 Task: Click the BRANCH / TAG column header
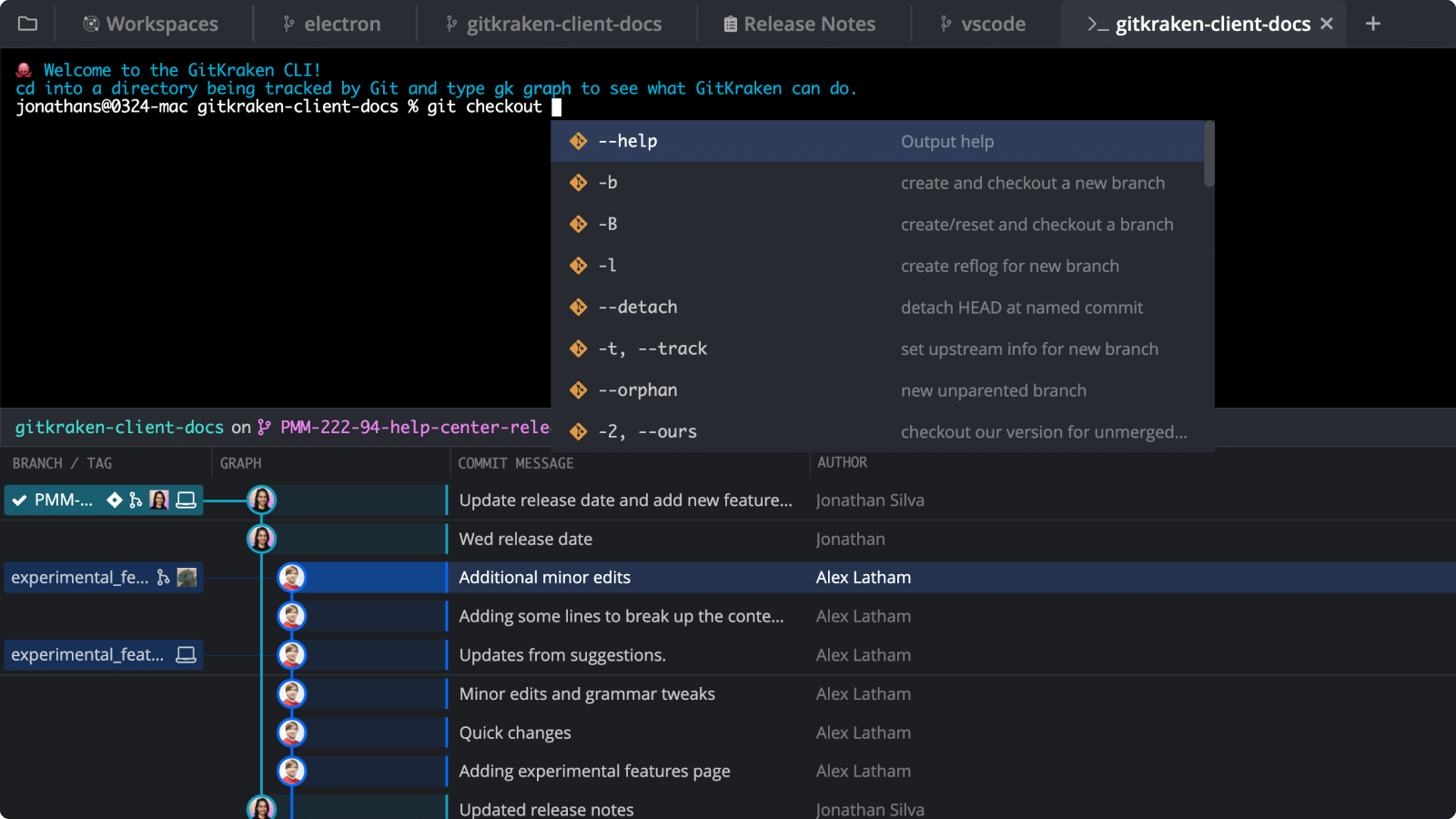[62, 463]
